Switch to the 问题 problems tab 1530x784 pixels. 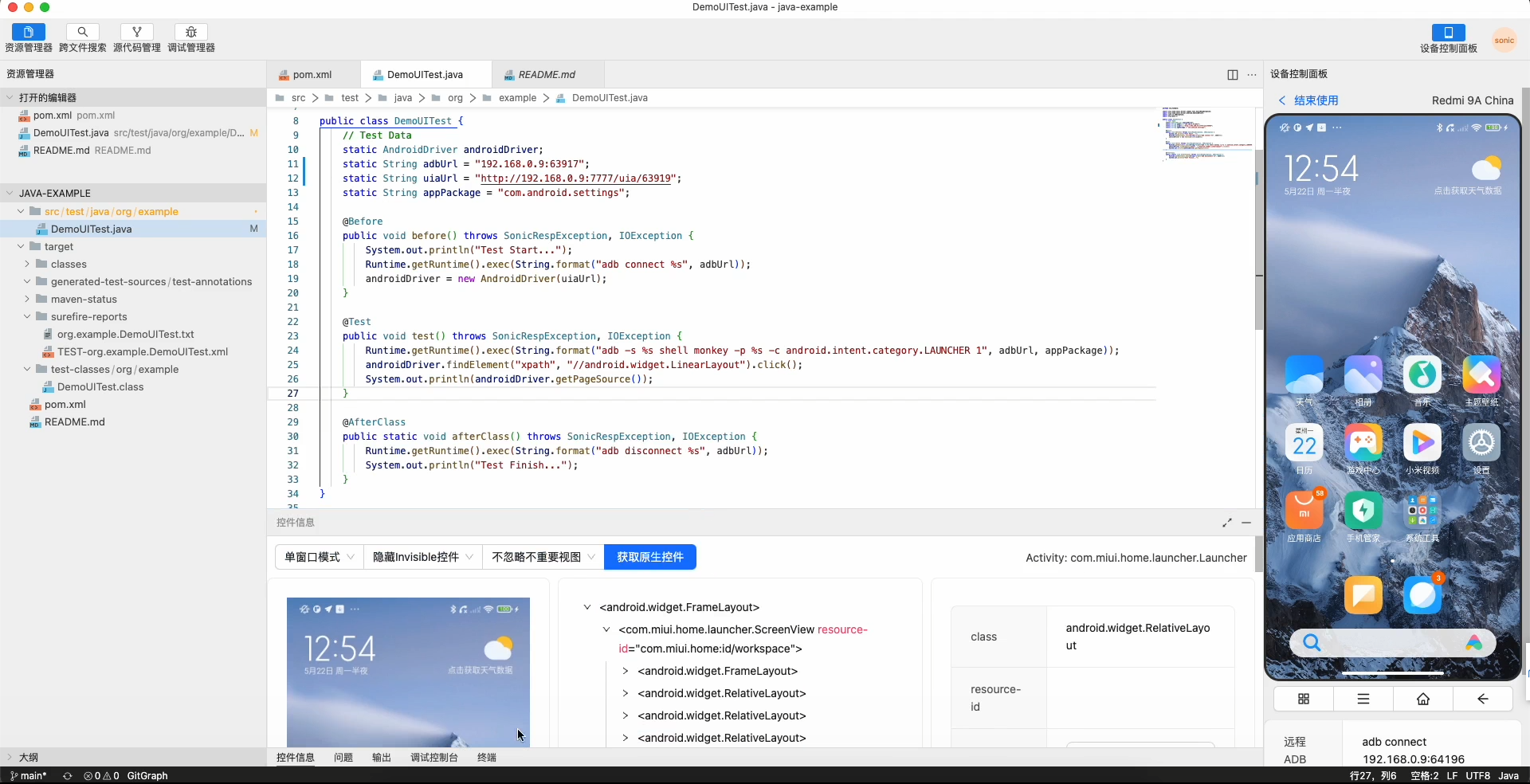point(343,758)
